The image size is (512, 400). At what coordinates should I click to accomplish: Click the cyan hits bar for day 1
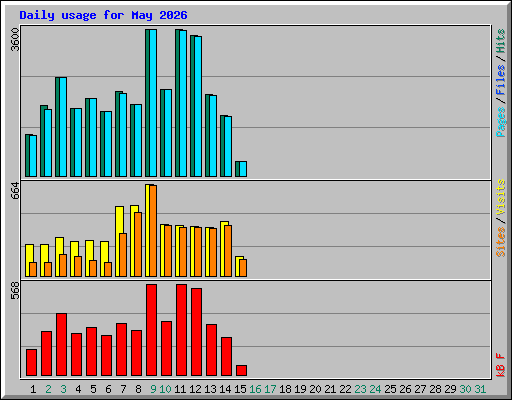[x=33, y=156]
